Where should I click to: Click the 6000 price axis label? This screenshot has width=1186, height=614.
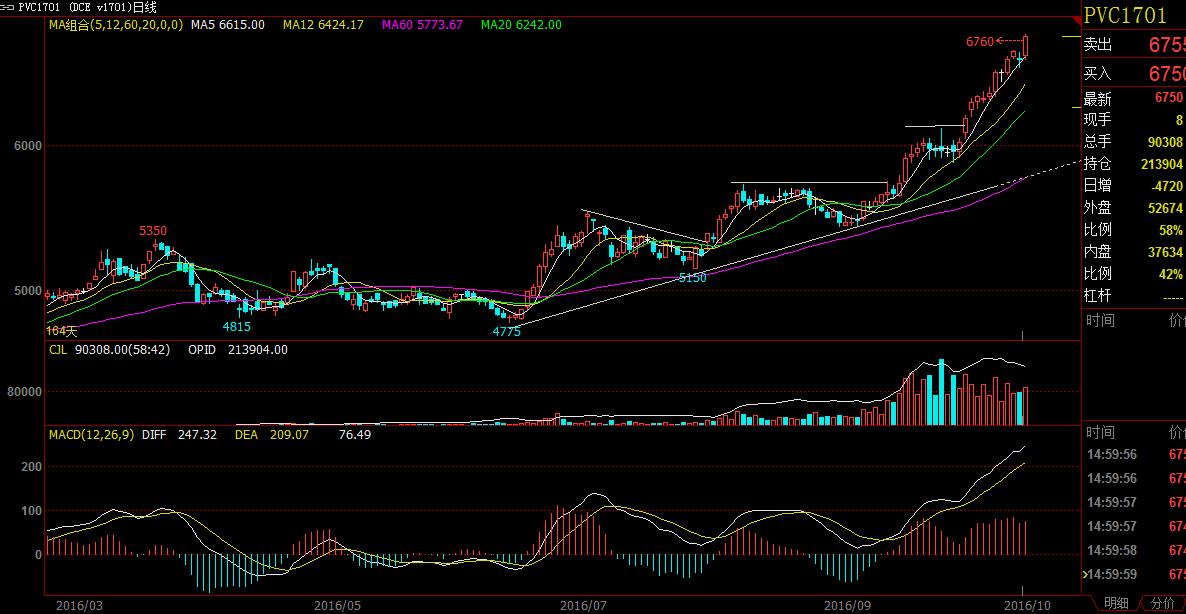click(x=28, y=146)
